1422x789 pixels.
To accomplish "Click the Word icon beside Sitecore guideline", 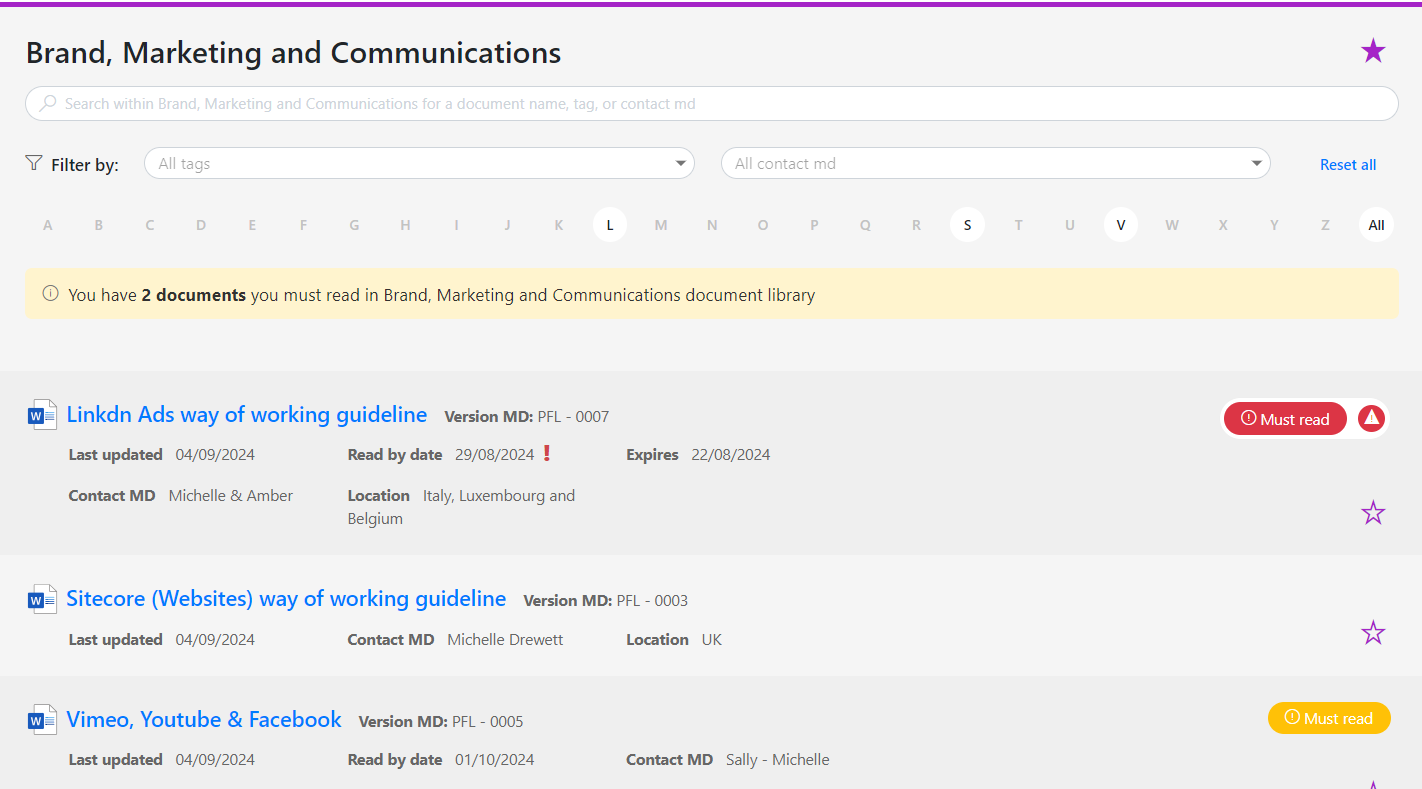I will 42,599.
